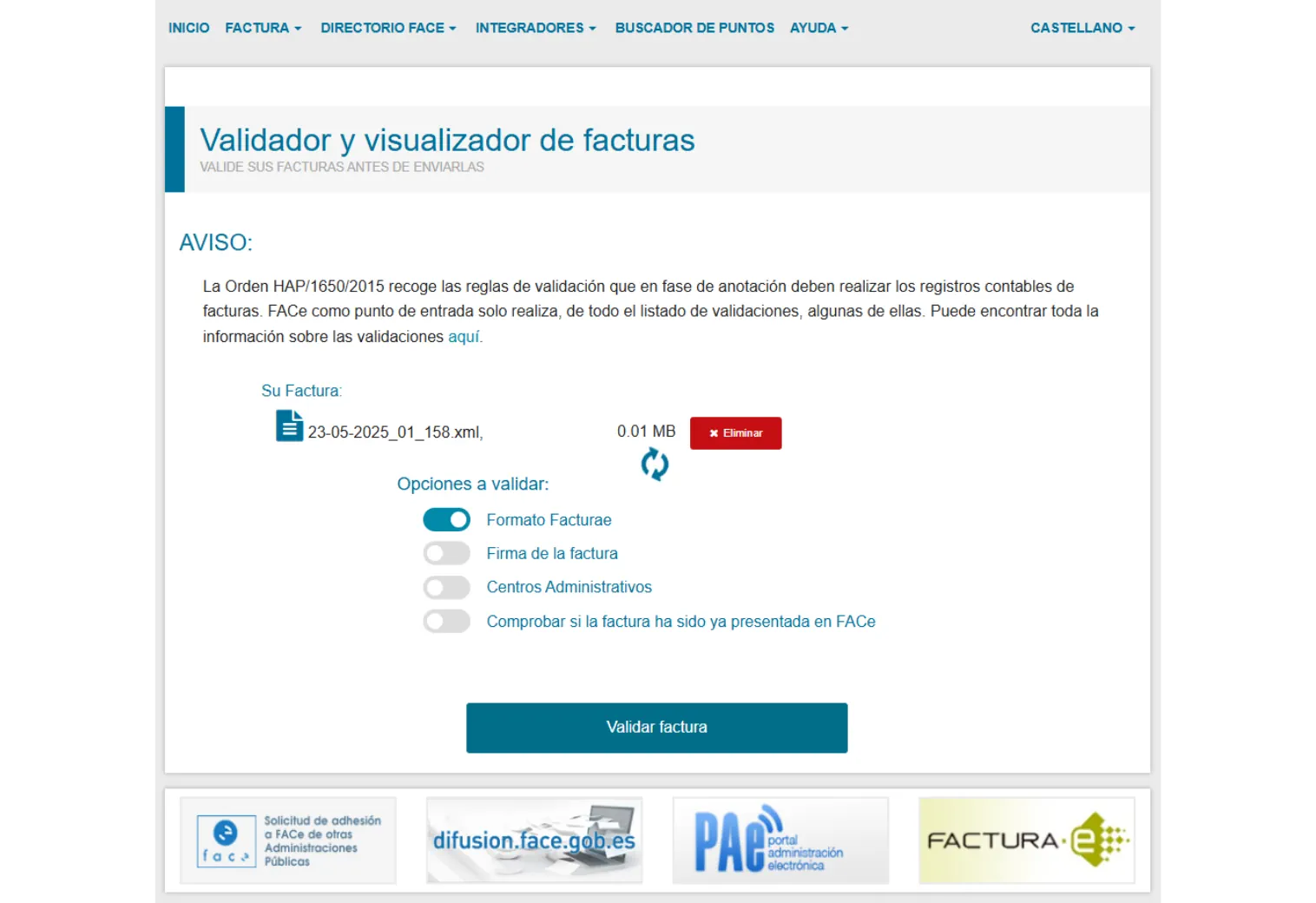
Task: Open the AYUDA help menu
Action: pos(819,28)
